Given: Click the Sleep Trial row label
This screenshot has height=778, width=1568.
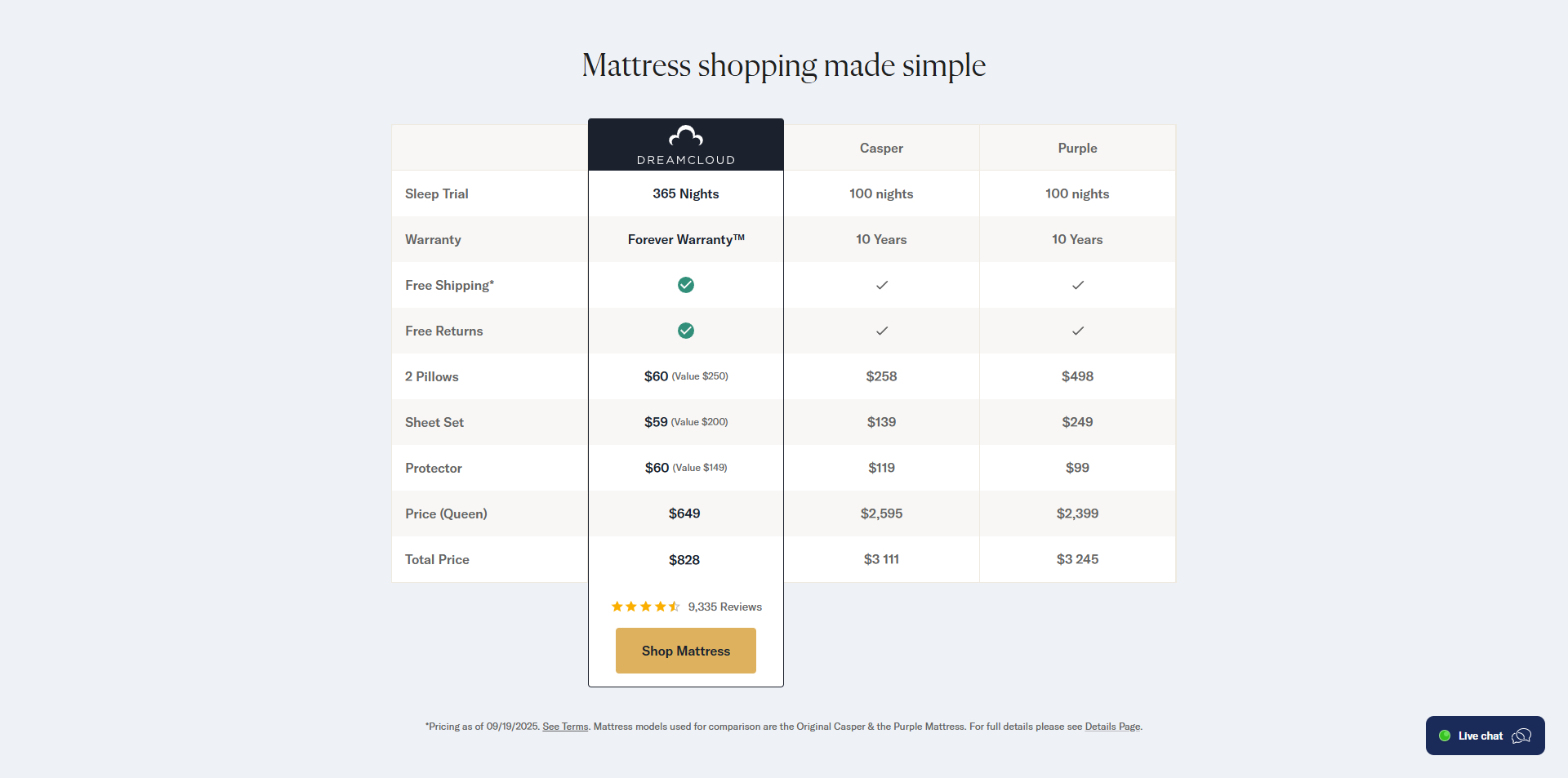Looking at the screenshot, I should tap(436, 193).
